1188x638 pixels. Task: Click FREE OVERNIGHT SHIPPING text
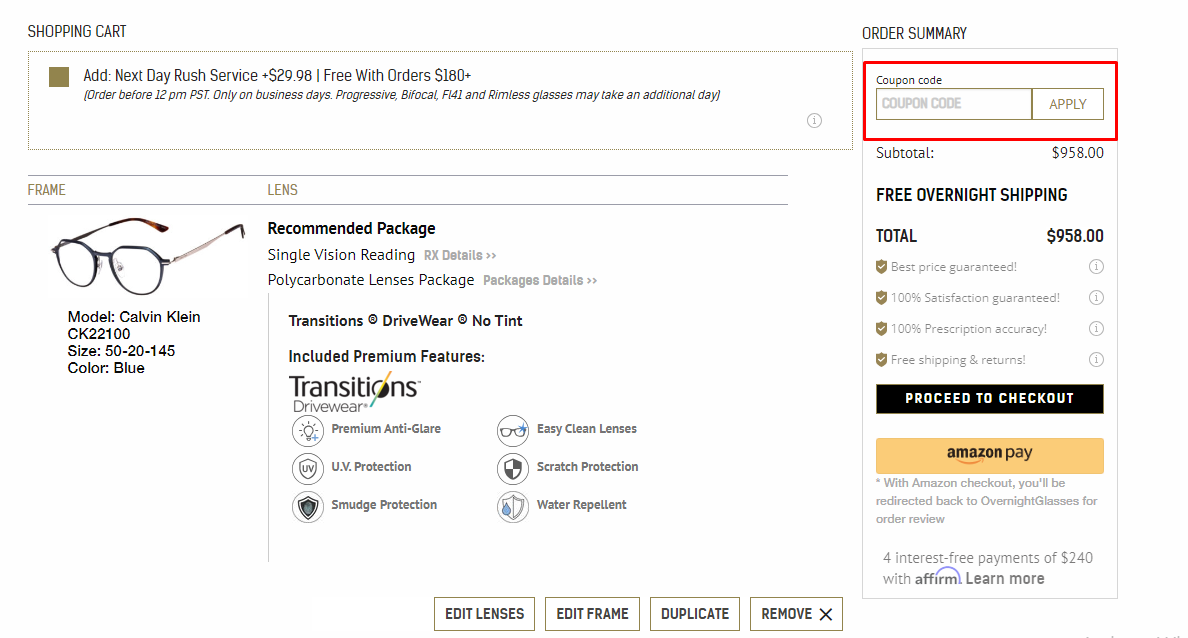click(x=971, y=195)
